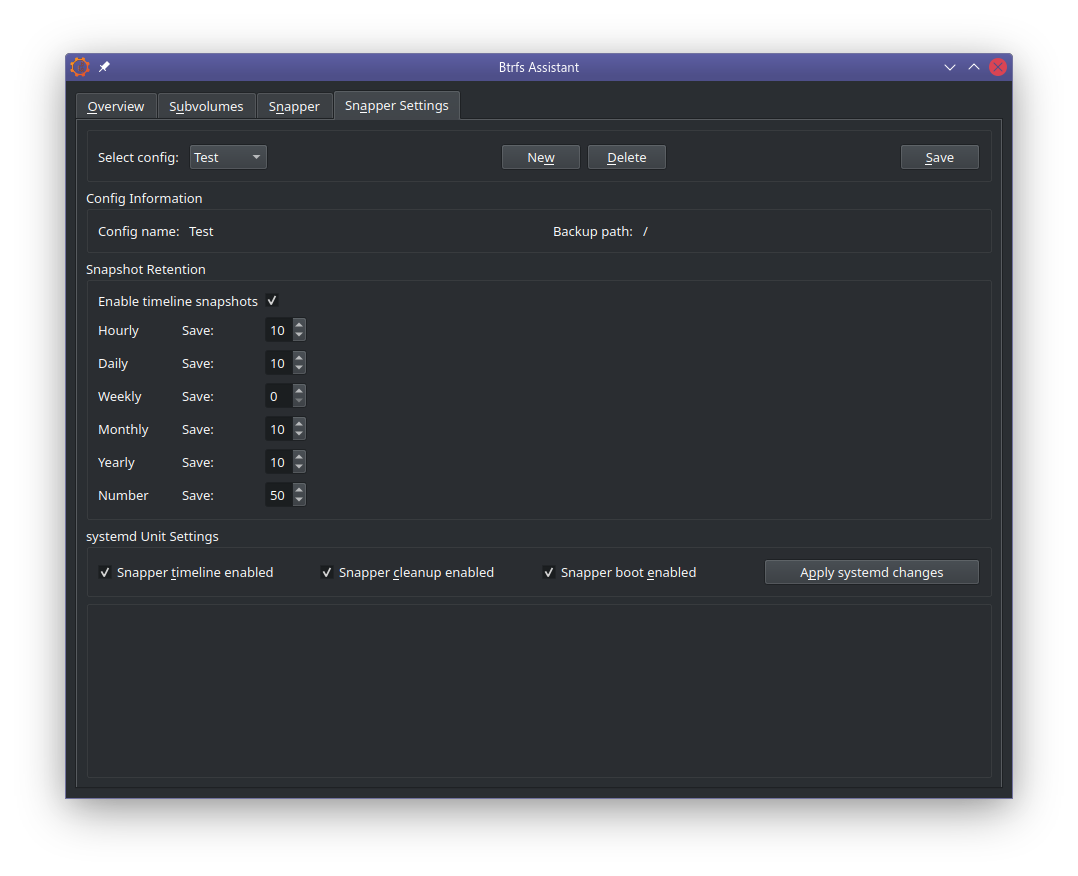
Task: Click the "Snapshot Retention" section heading
Action: [146, 270]
